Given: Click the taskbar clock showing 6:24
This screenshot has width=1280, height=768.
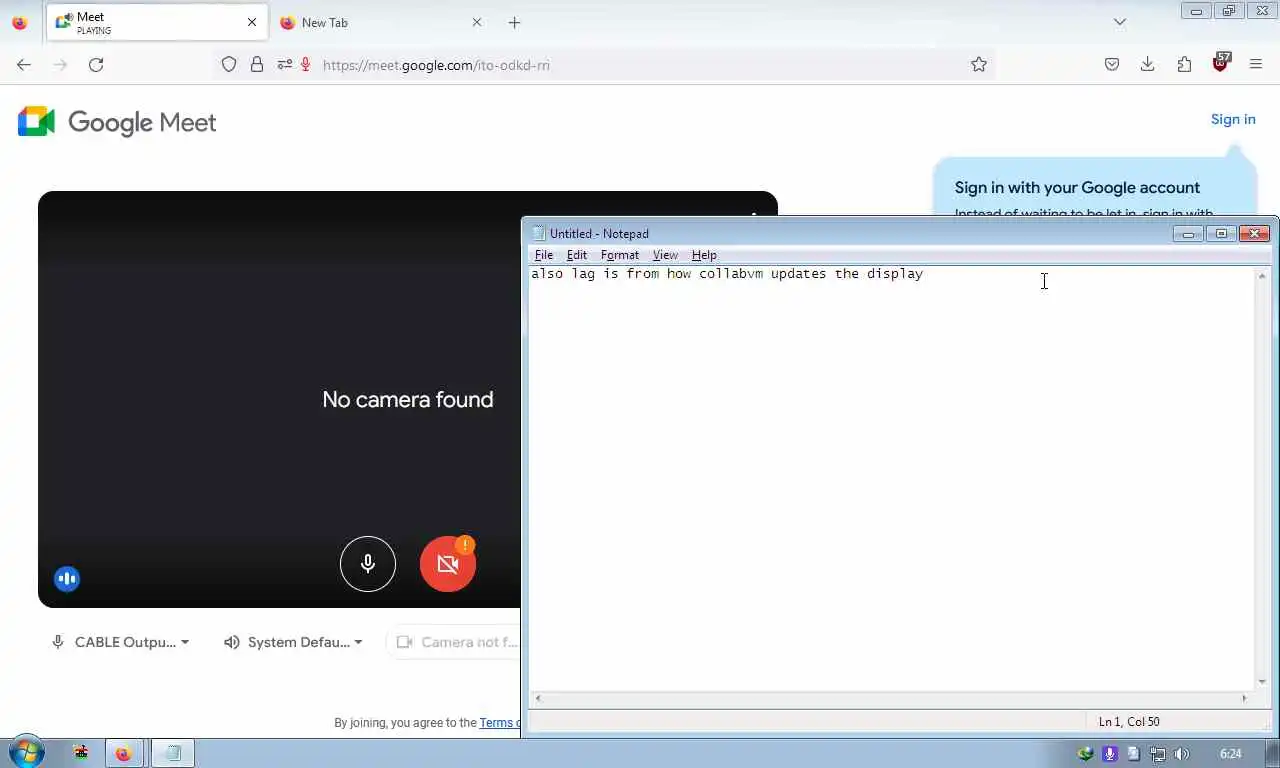Looking at the screenshot, I should click(1231, 754).
